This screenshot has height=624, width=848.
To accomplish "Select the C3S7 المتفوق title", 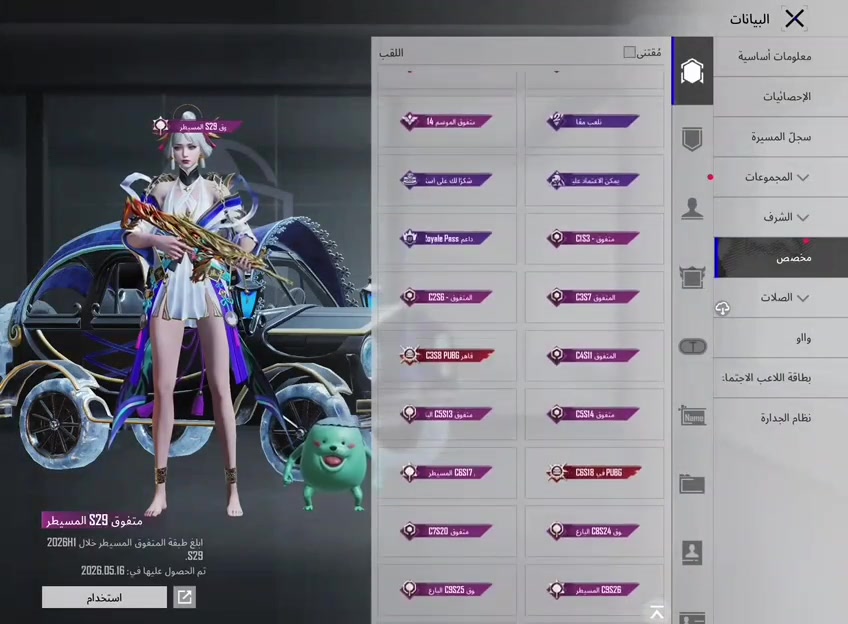I will [594, 296].
